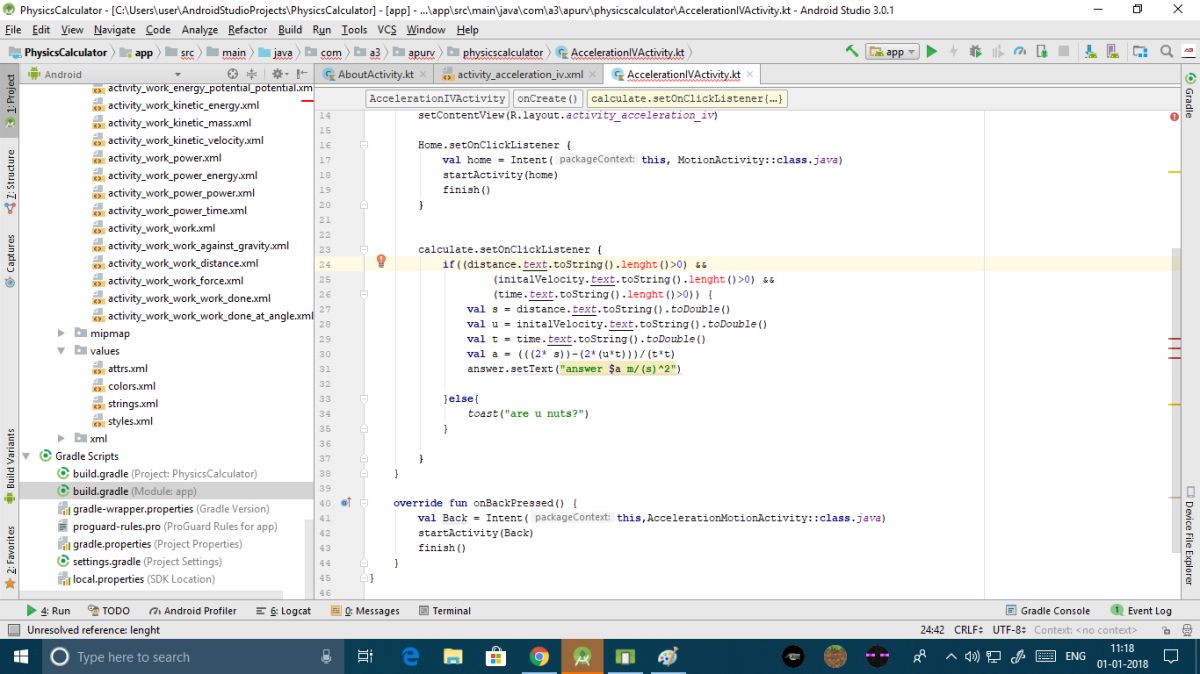Hide project panel with hide icon
Image resolution: width=1200 pixels, height=674 pixels.
coord(300,74)
